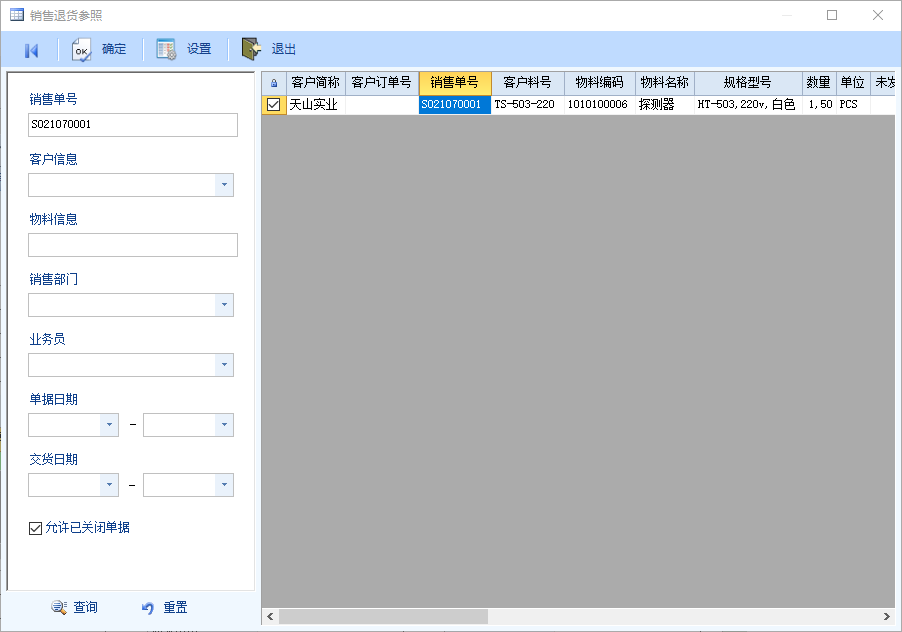
Task: Open the 业务员 dropdown
Action: click(x=224, y=365)
